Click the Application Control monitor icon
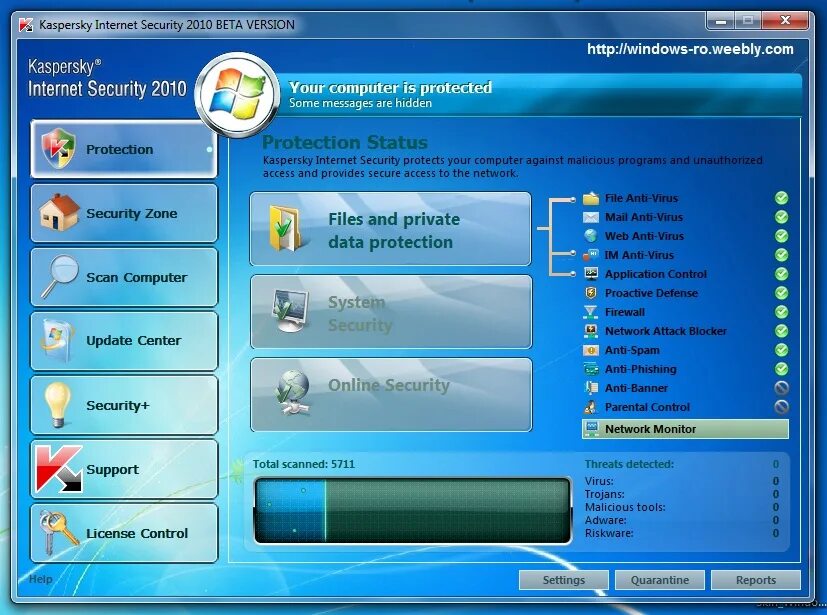The width and height of the screenshot is (827, 615). click(x=591, y=274)
